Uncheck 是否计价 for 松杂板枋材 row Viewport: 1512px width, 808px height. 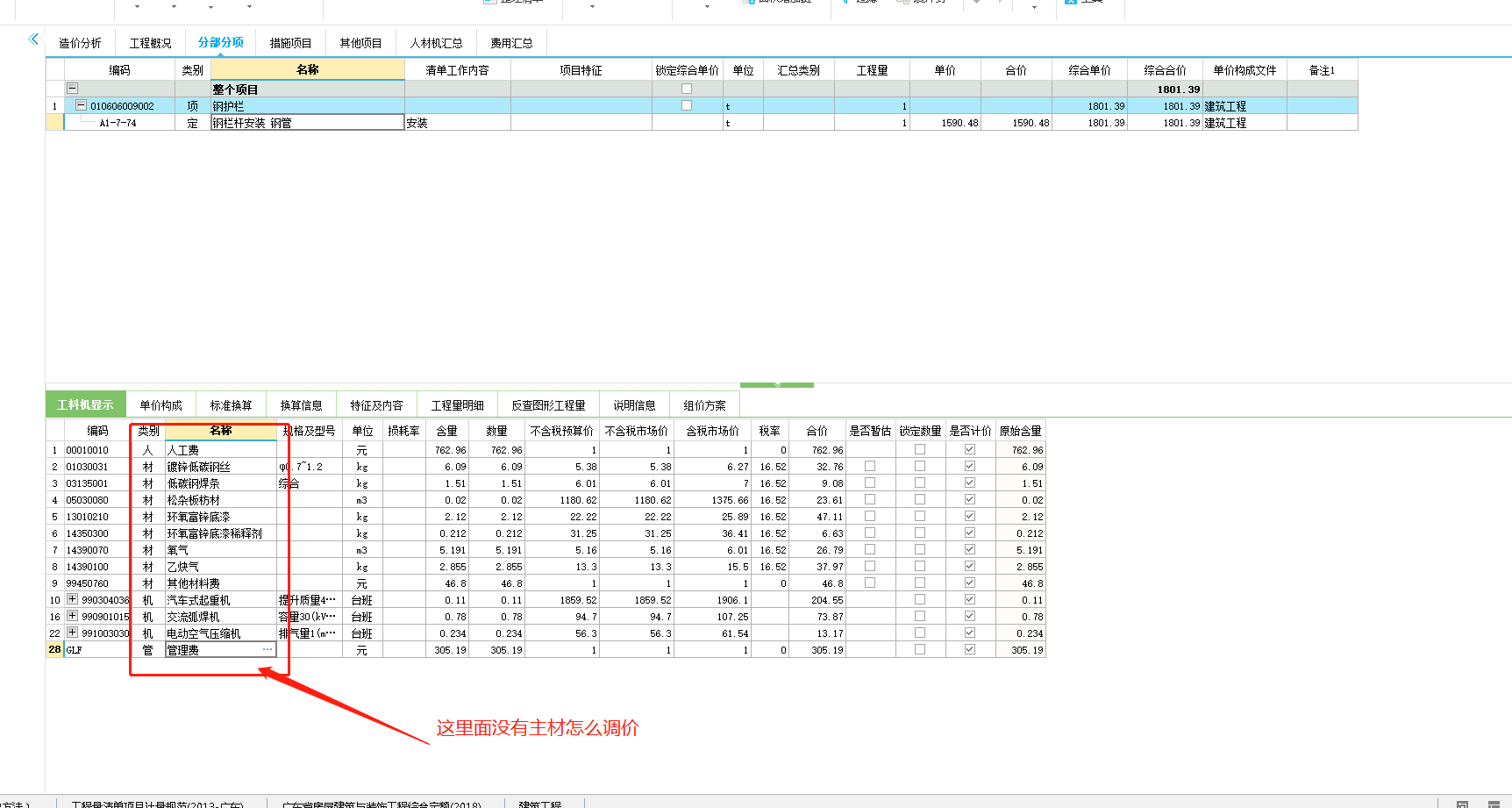pyautogui.click(x=970, y=499)
